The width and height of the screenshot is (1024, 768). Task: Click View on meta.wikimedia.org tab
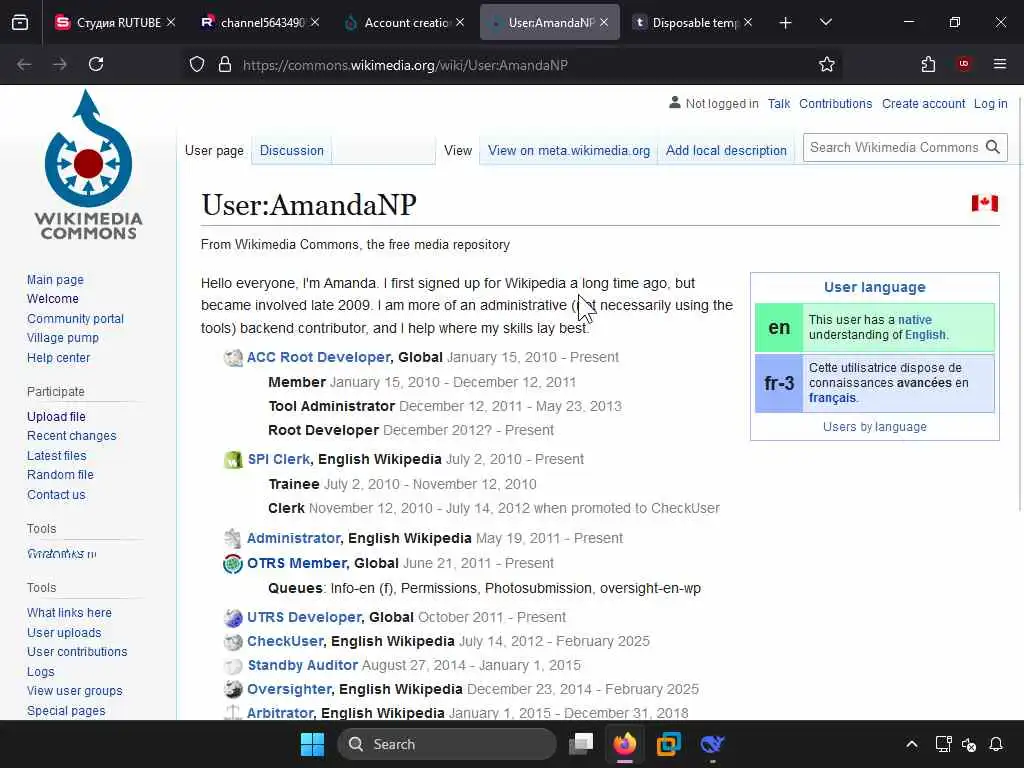(569, 151)
